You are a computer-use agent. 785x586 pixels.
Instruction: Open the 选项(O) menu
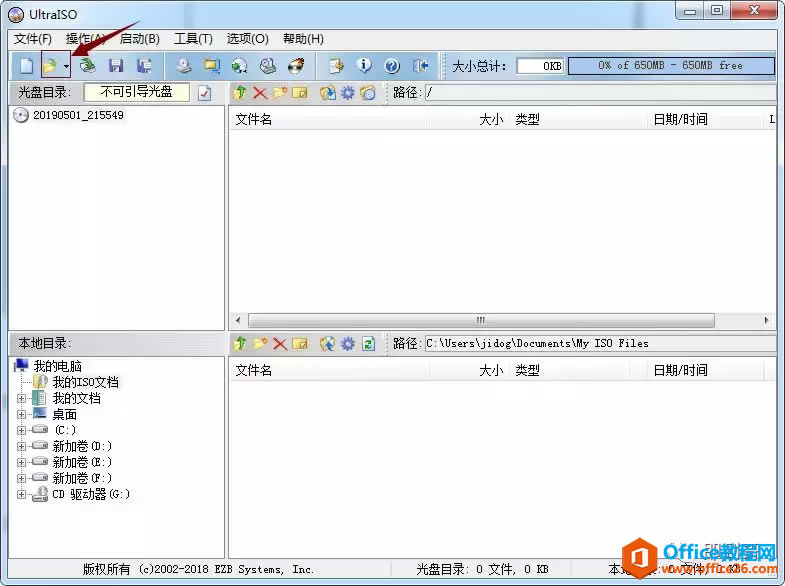click(x=247, y=39)
